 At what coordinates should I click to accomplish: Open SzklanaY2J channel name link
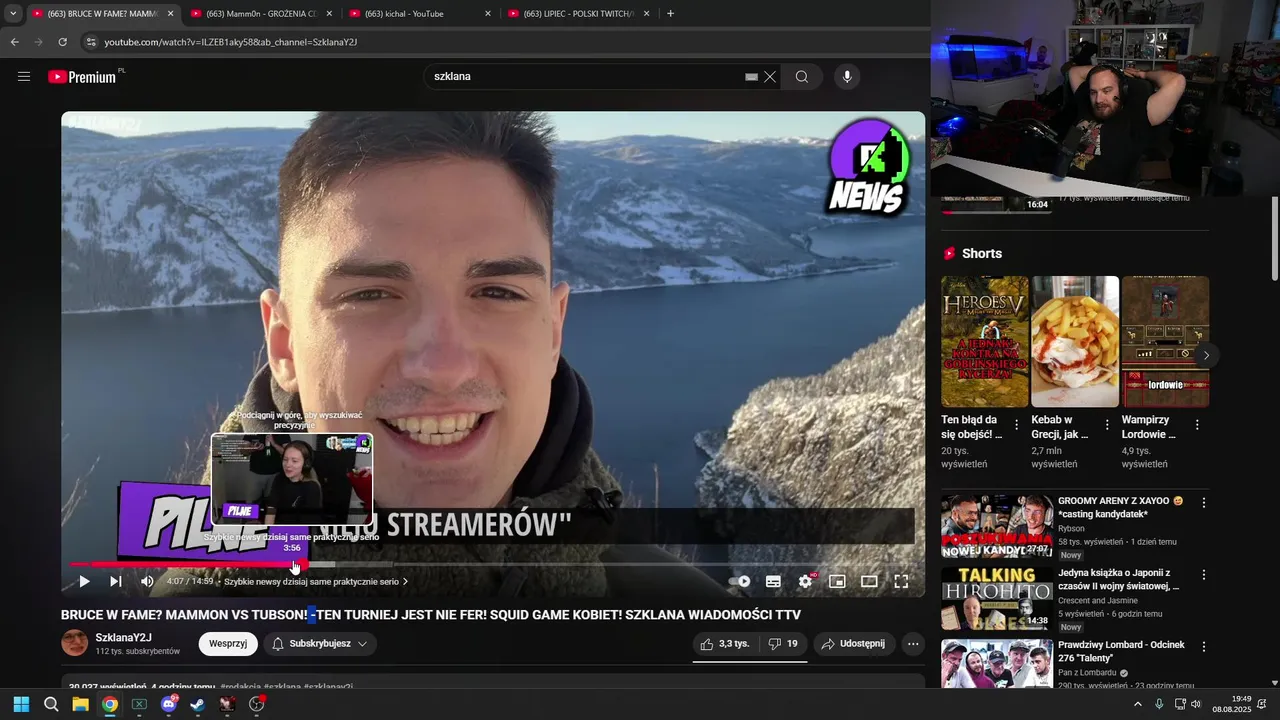124,638
